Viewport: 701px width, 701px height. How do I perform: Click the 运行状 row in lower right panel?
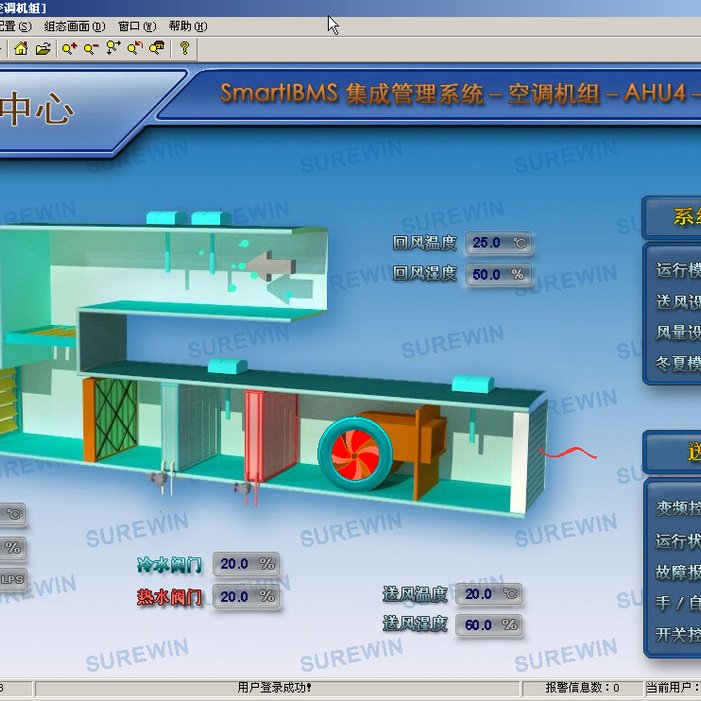tap(678, 541)
